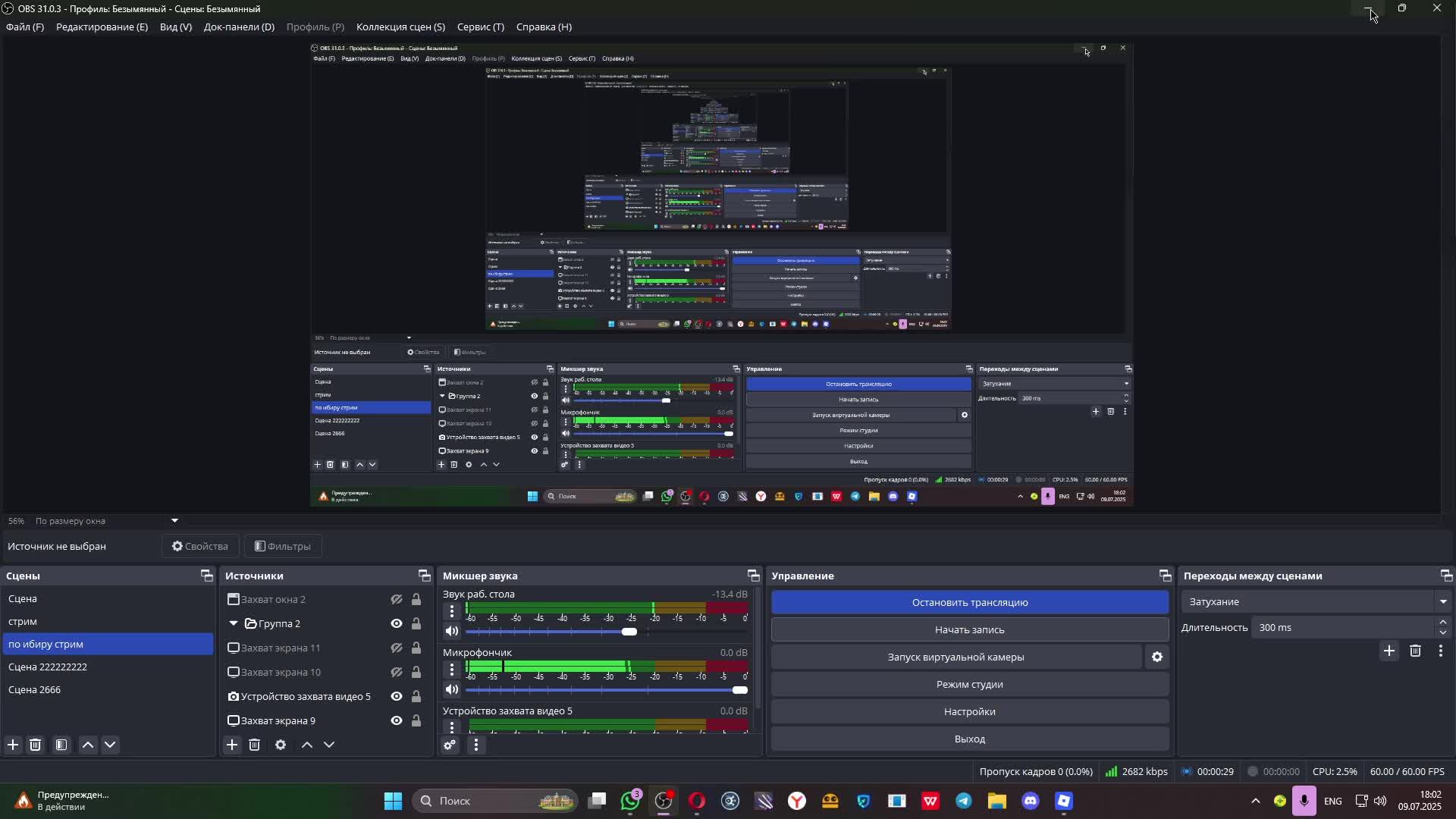Viewport: 1456px width, 819px height.
Task: Open source properties gear in Sources panel
Action: point(281,745)
